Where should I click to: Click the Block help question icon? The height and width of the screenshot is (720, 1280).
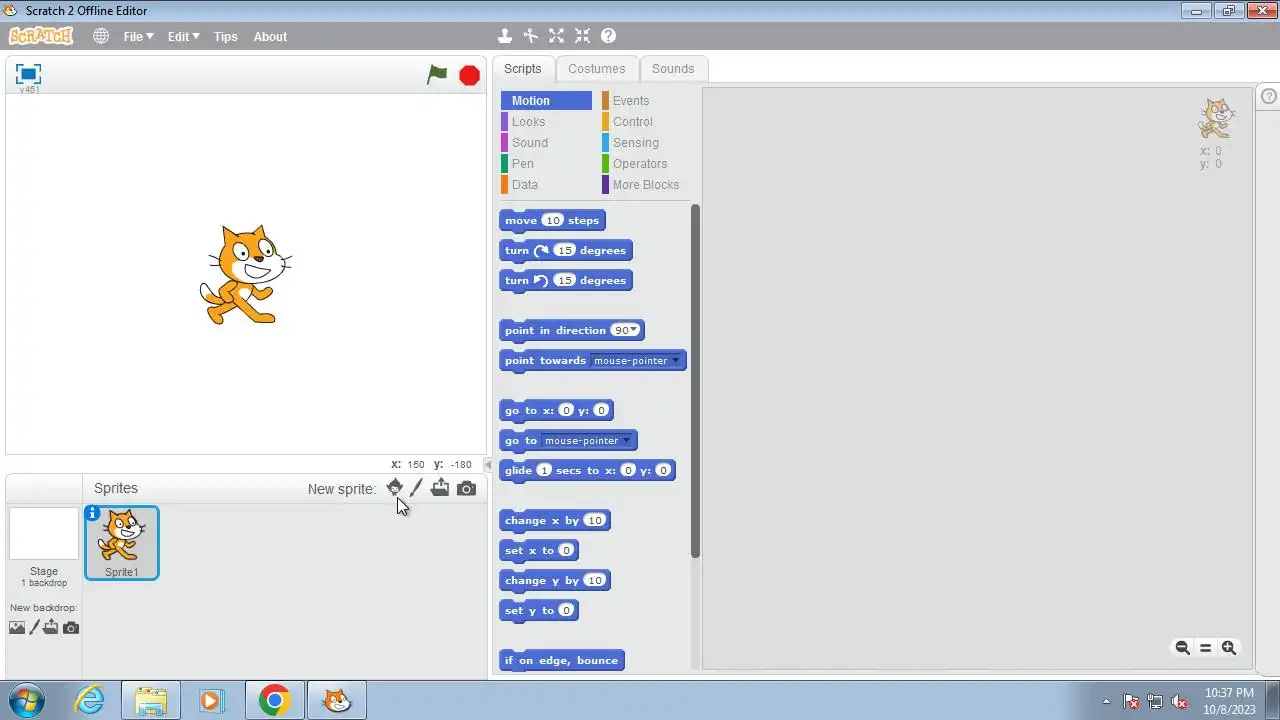click(608, 36)
